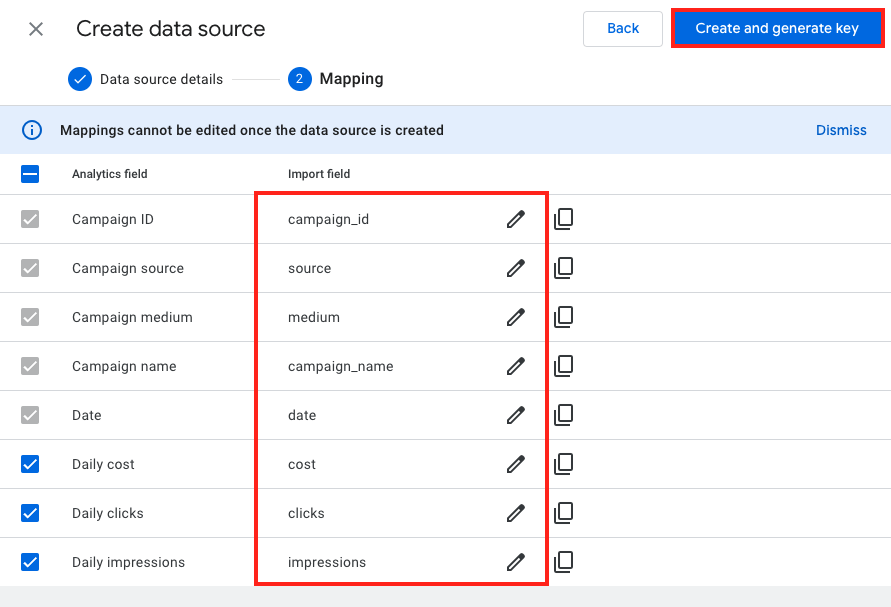The height and width of the screenshot is (607, 891).
Task: Edit the source import field mapping
Action: coord(515,268)
